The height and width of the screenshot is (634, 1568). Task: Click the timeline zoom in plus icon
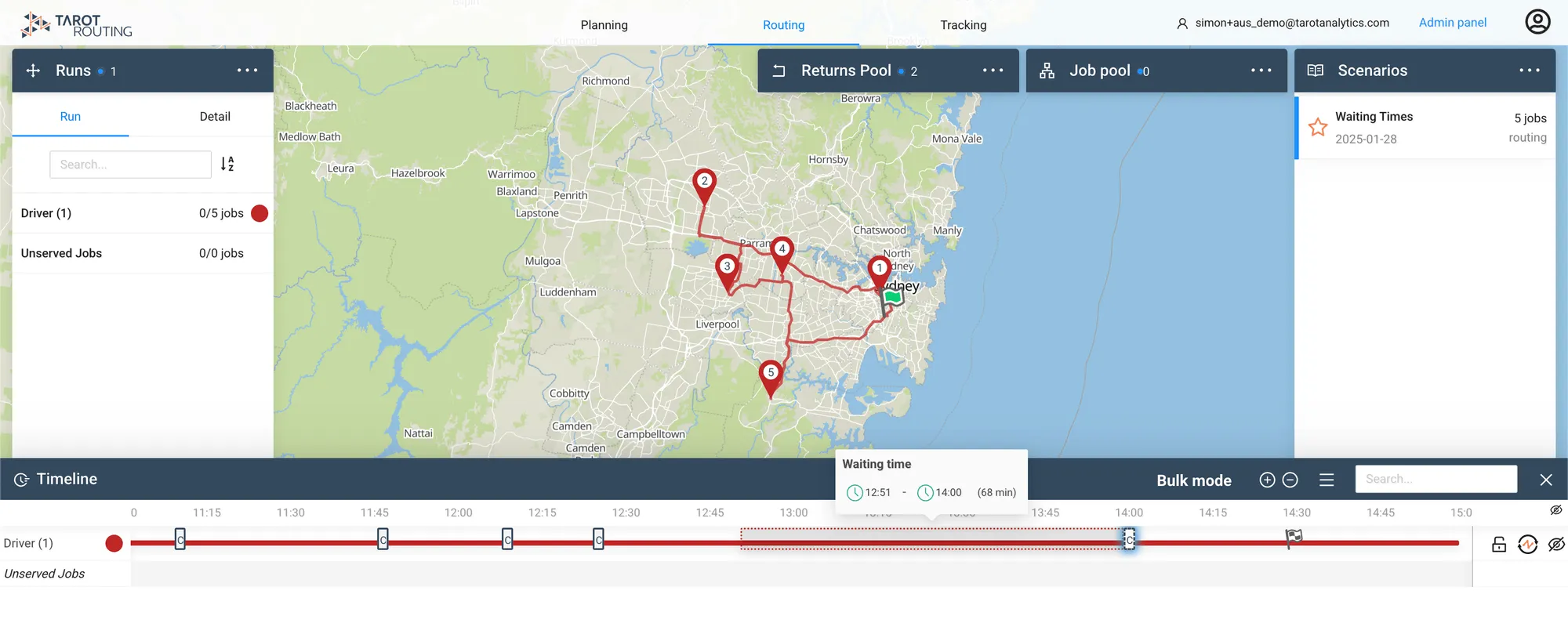click(x=1267, y=480)
